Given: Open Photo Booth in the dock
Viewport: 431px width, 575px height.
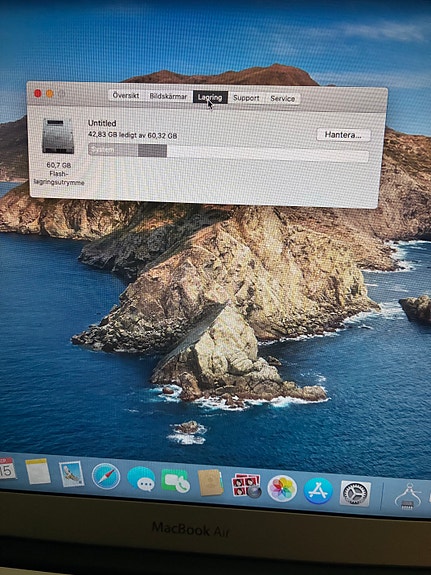Looking at the screenshot, I should click(x=246, y=486).
